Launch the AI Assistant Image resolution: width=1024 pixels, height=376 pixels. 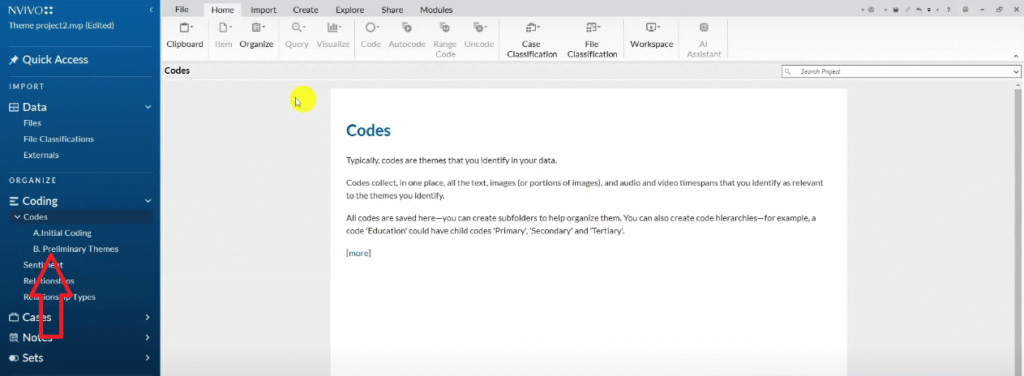[x=703, y=40]
